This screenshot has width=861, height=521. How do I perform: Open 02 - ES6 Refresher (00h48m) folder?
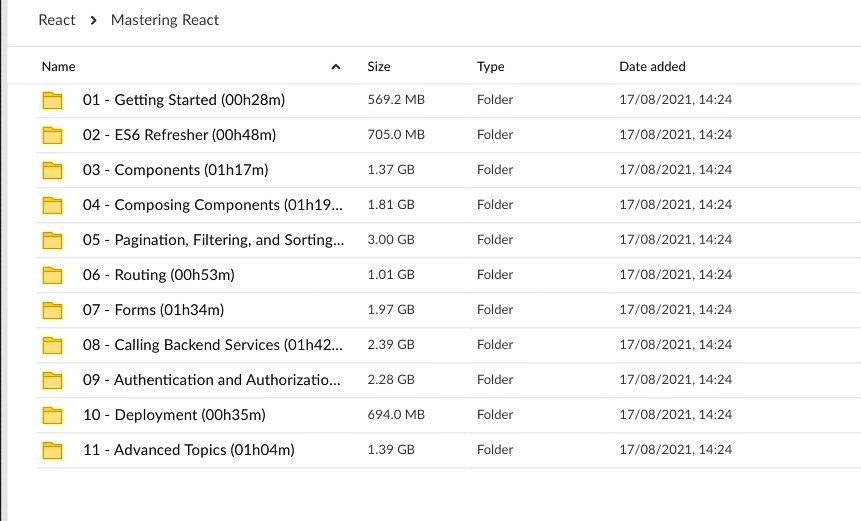click(180, 135)
